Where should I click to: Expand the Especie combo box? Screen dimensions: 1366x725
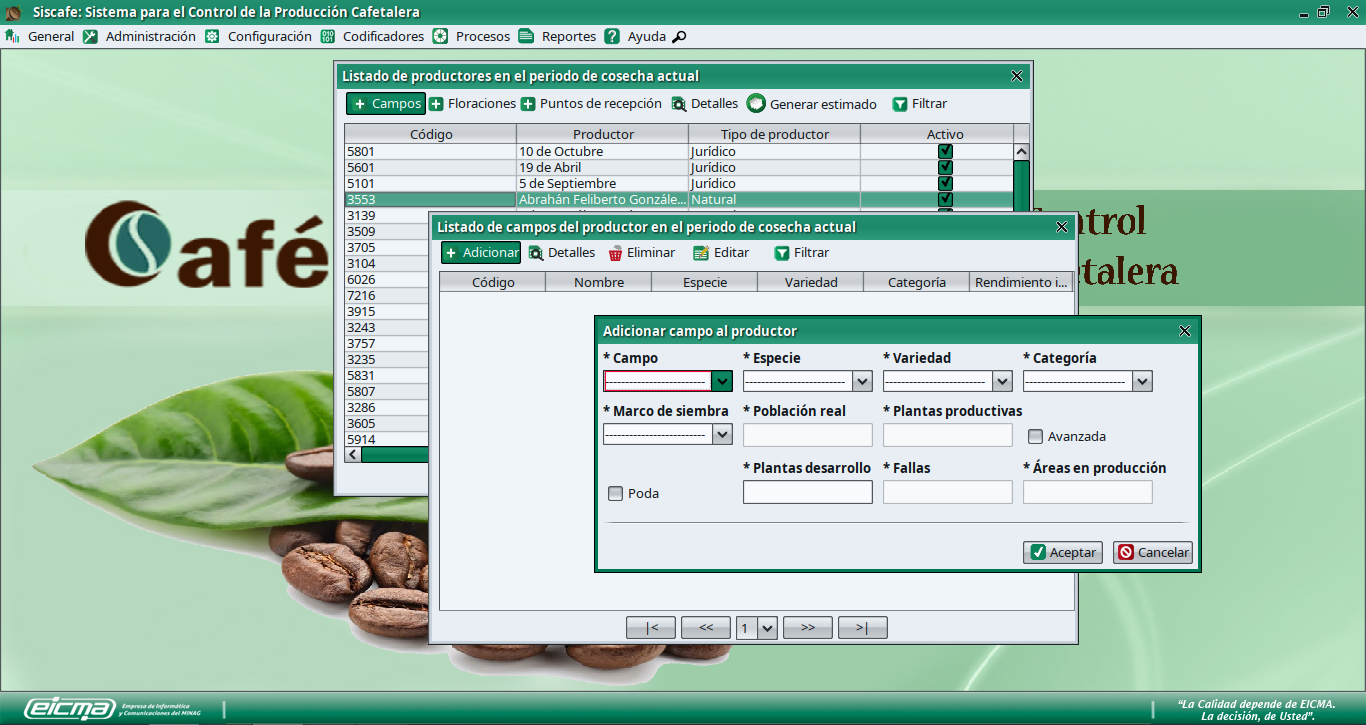(x=862, y=381)
